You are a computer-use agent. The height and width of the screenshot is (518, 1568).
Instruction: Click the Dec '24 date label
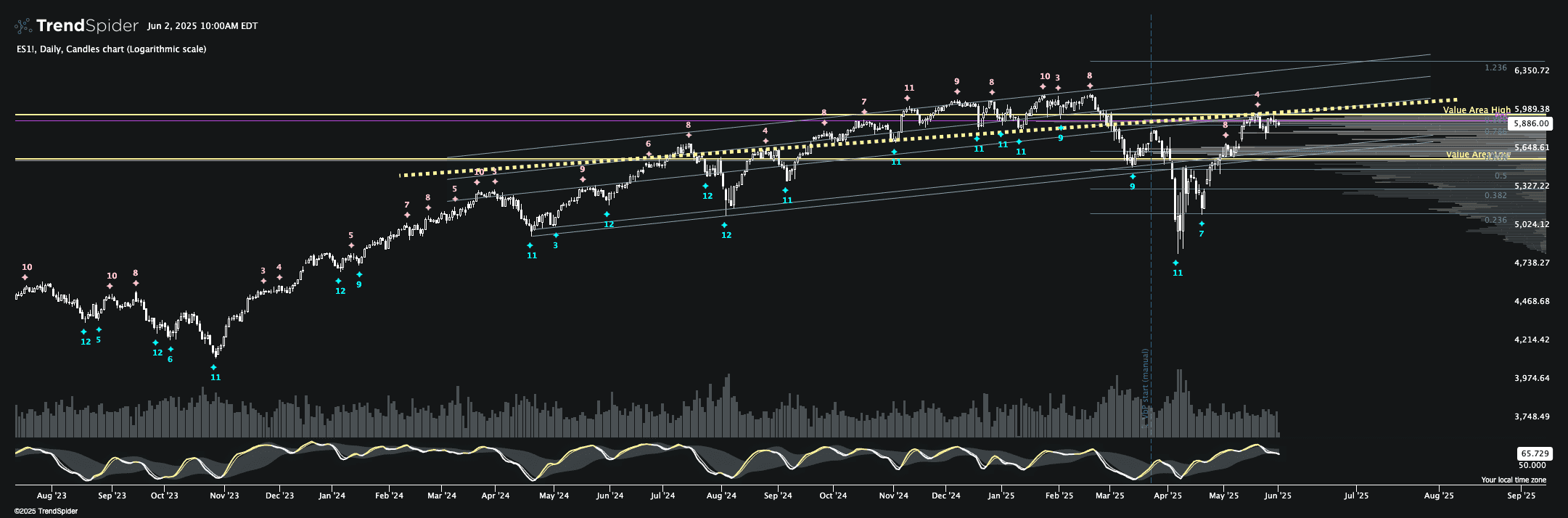click(x=945, y=496)
